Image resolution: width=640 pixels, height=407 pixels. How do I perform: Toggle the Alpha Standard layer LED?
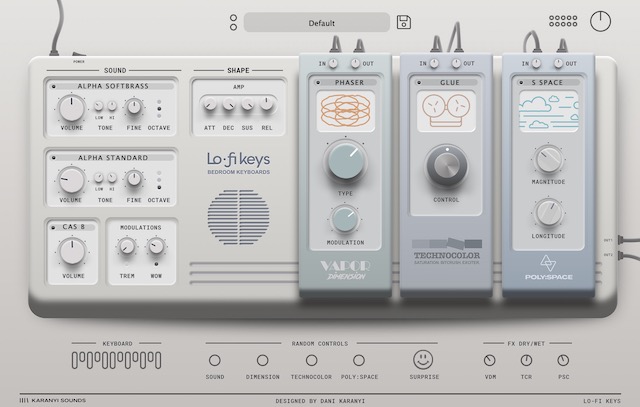[52, 158]
